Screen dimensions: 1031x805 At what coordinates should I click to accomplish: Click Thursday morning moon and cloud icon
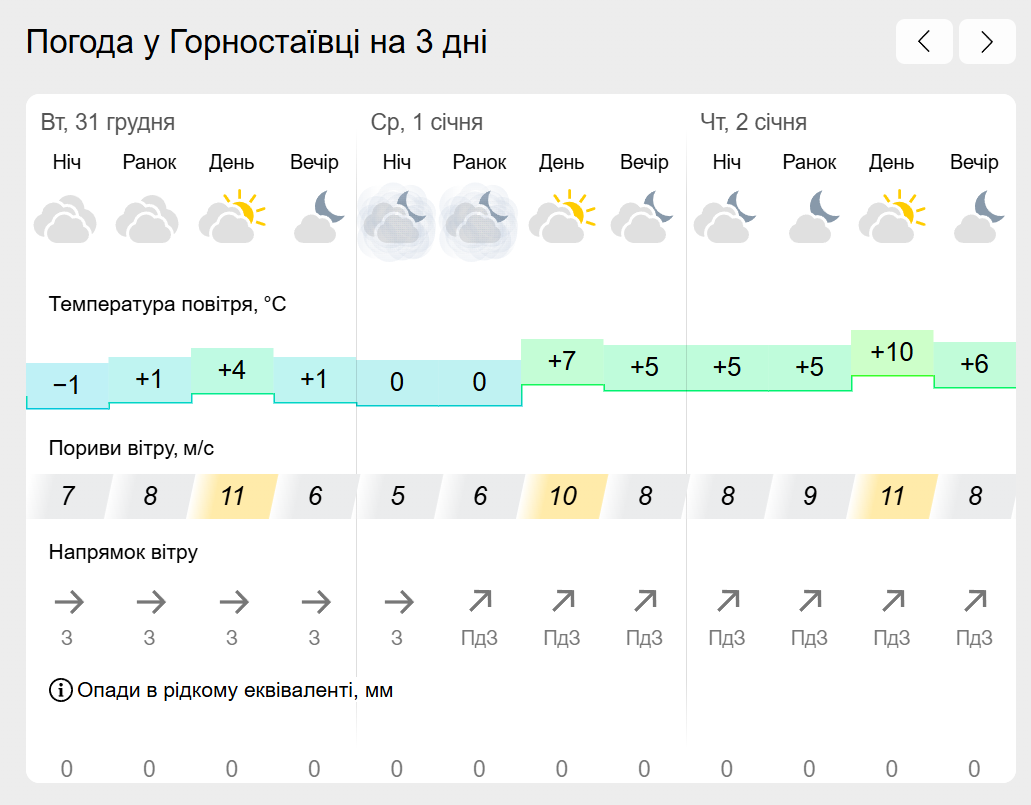point(814,216)
